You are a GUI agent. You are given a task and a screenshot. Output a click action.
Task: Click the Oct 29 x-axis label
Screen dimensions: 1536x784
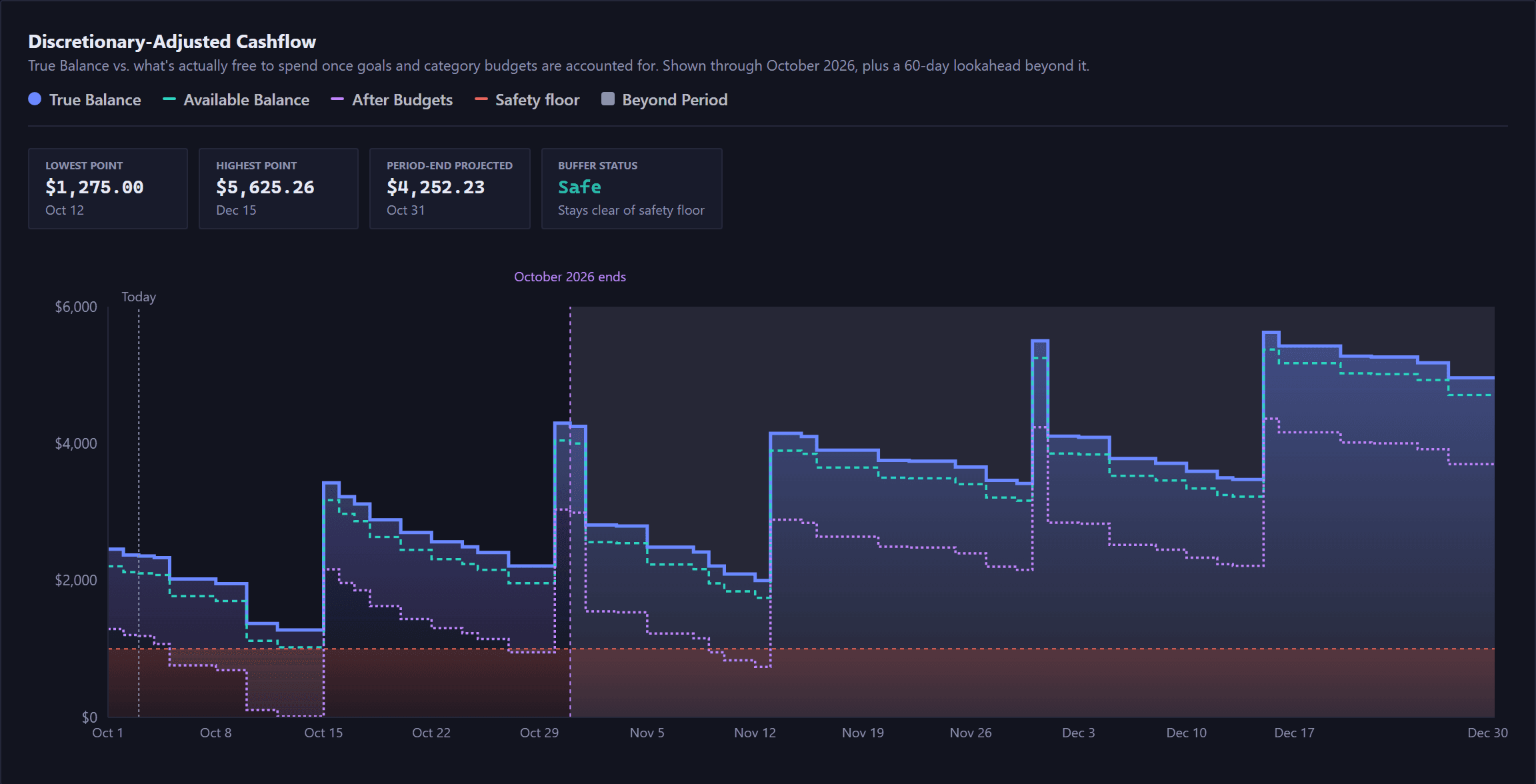coord(539,733)
